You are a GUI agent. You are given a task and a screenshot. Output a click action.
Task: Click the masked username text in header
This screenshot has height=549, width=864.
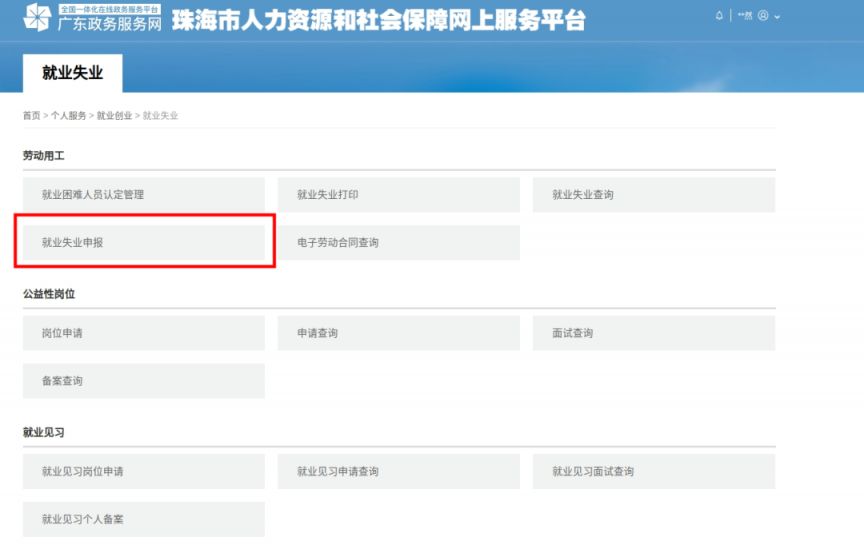point(745,15)
